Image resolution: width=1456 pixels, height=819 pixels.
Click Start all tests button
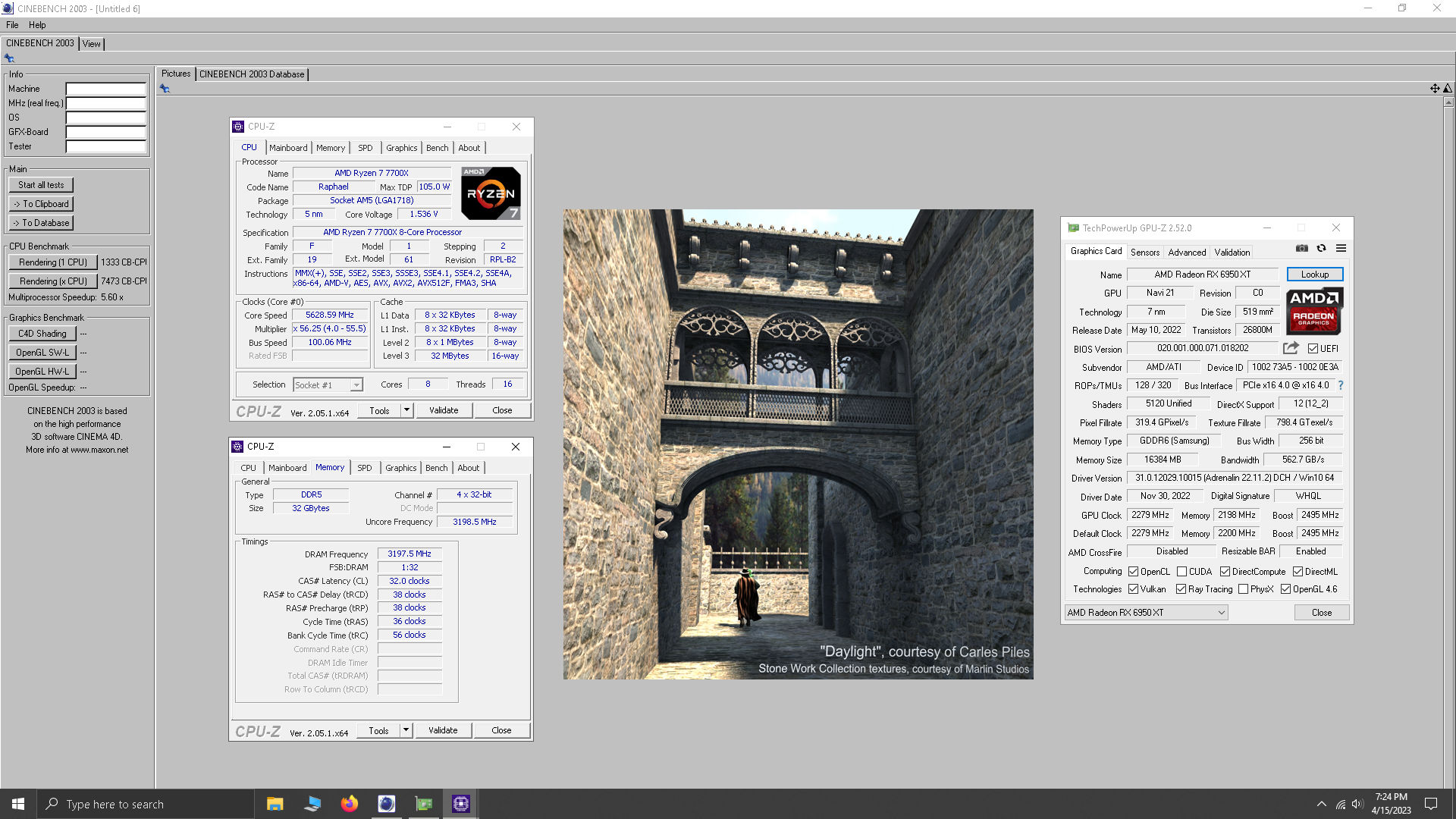[41, 185]
